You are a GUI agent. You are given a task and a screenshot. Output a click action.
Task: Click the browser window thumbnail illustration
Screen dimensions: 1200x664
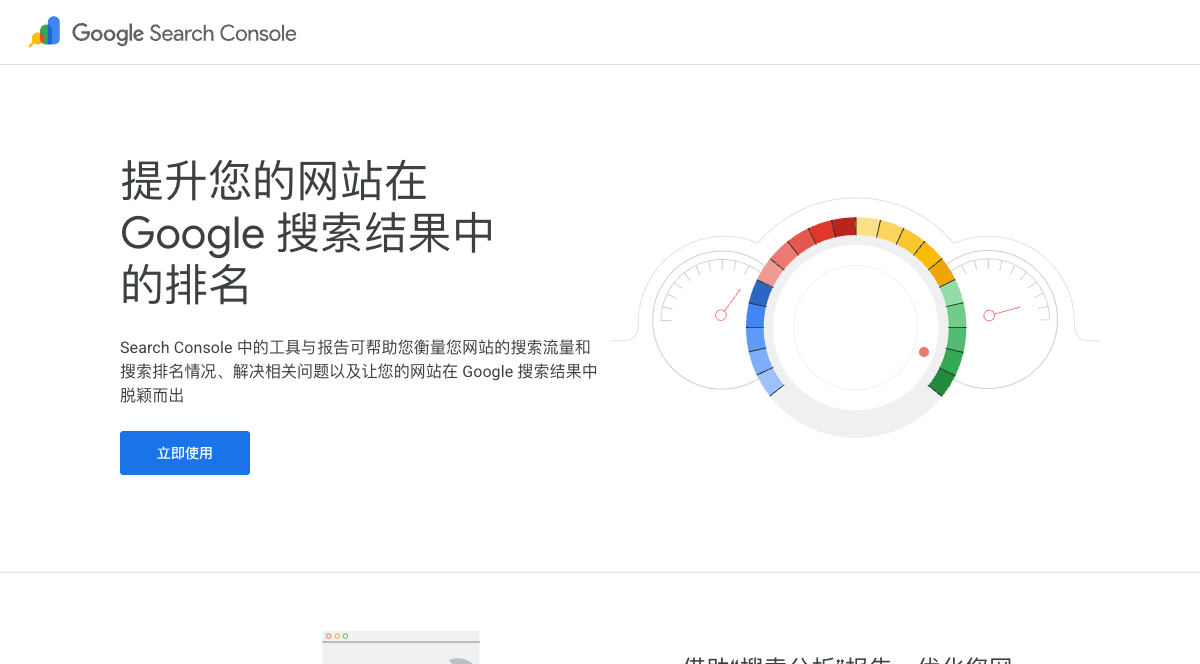(401, 647)
